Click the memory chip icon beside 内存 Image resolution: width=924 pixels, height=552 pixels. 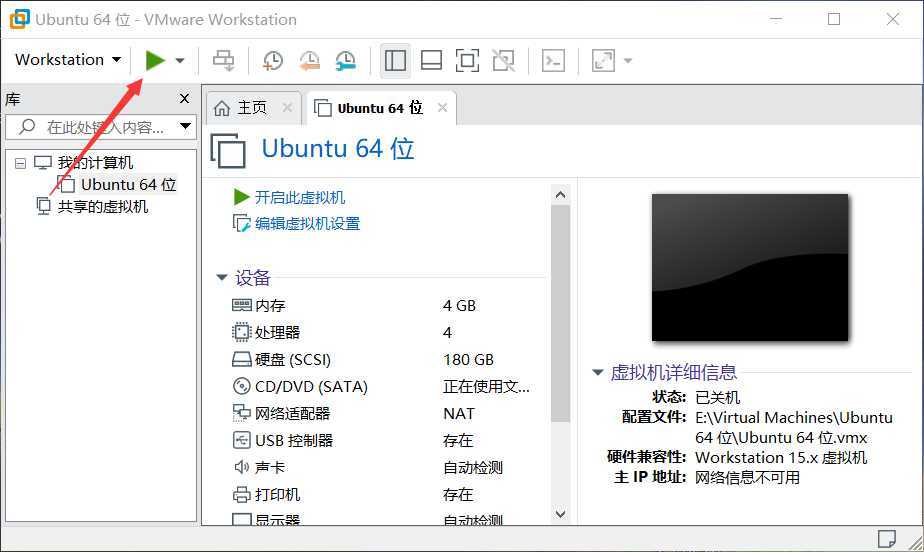(x=242, y=305)
